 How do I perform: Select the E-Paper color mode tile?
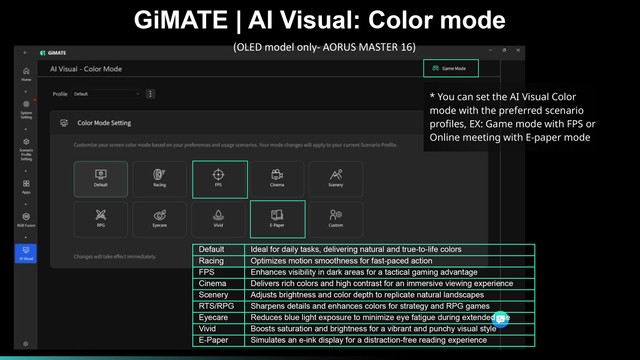[278, 219]
